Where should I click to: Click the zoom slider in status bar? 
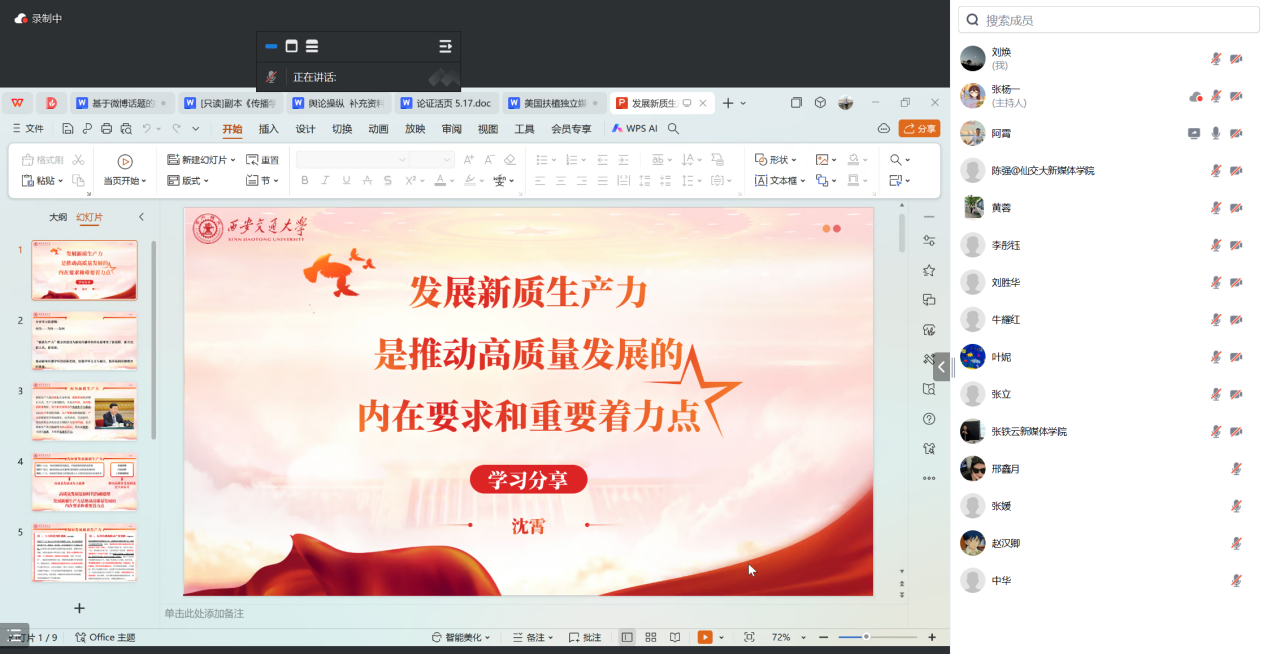[x=866, y=637]
